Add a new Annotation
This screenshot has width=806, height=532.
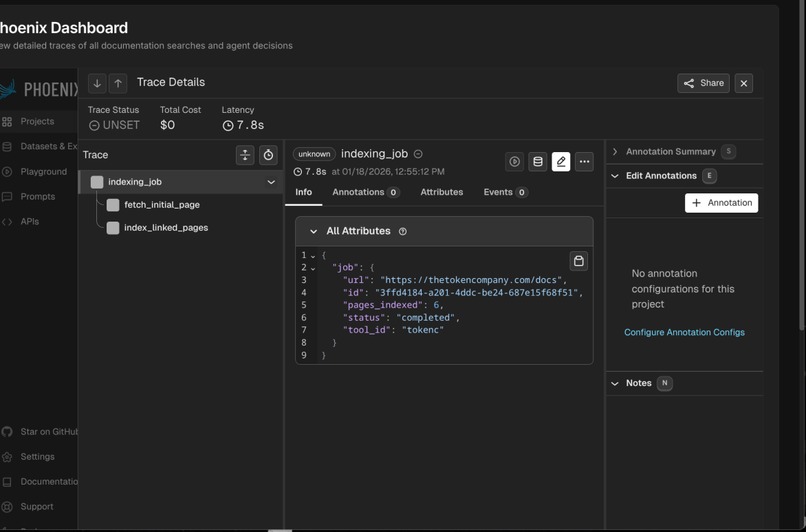(x=721, y=203)
